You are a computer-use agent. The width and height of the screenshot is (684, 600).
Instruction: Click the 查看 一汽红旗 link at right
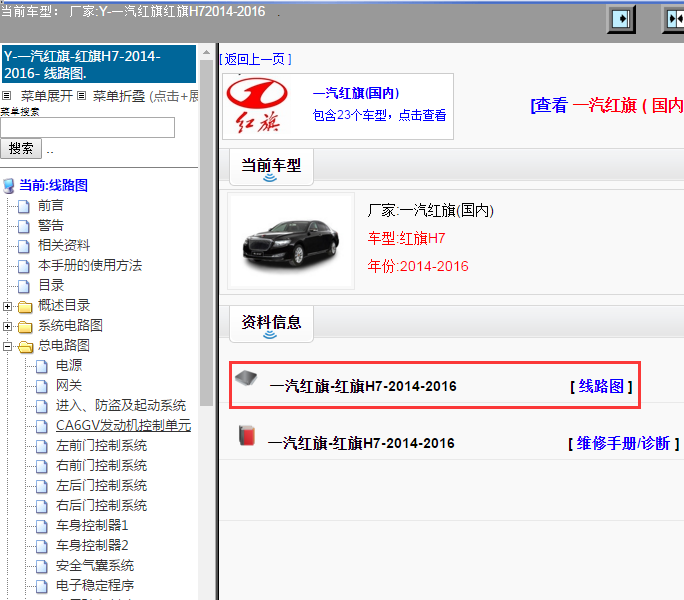tap(607, 106)
